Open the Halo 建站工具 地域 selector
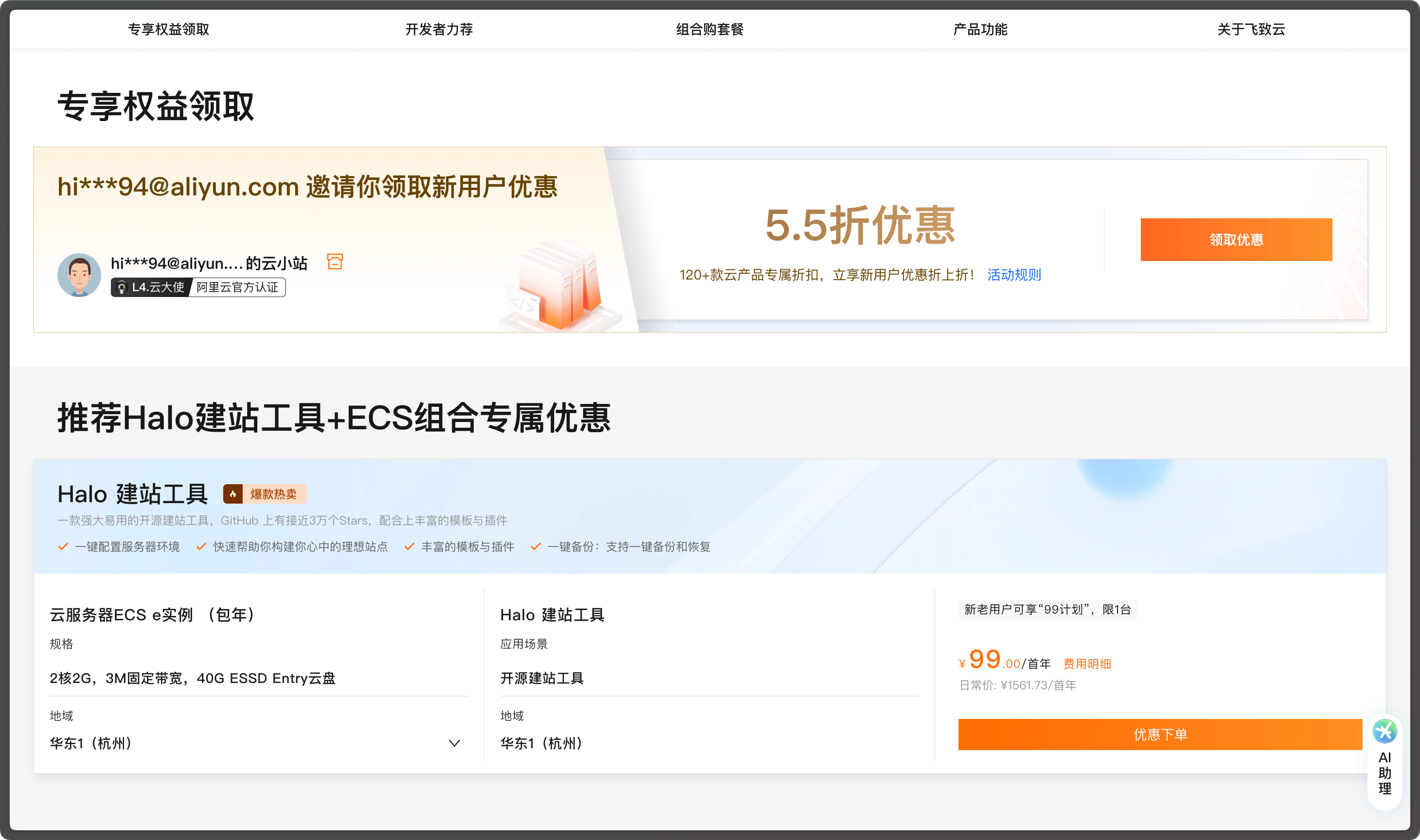This screenshot has width=1420, height=840. coord(541,743)
